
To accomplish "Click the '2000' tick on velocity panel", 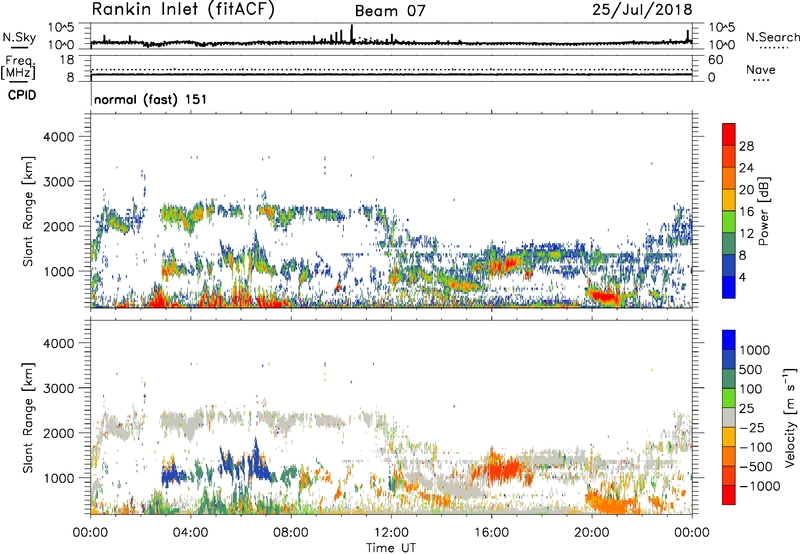I will (59, 433).
